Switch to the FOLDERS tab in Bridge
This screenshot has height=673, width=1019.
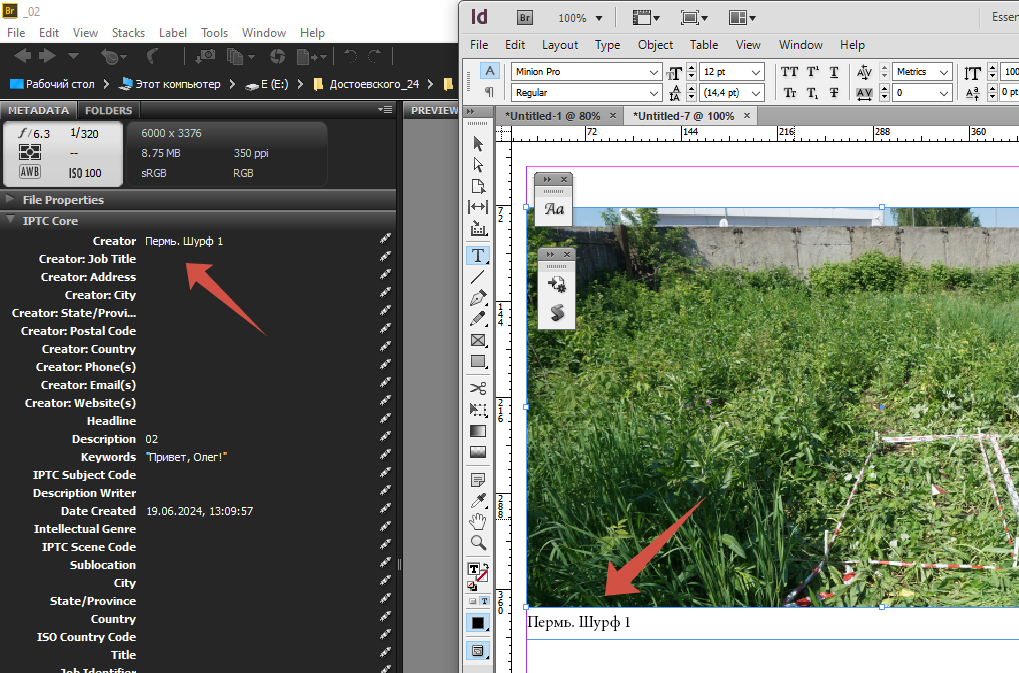[x=109, y=110]
